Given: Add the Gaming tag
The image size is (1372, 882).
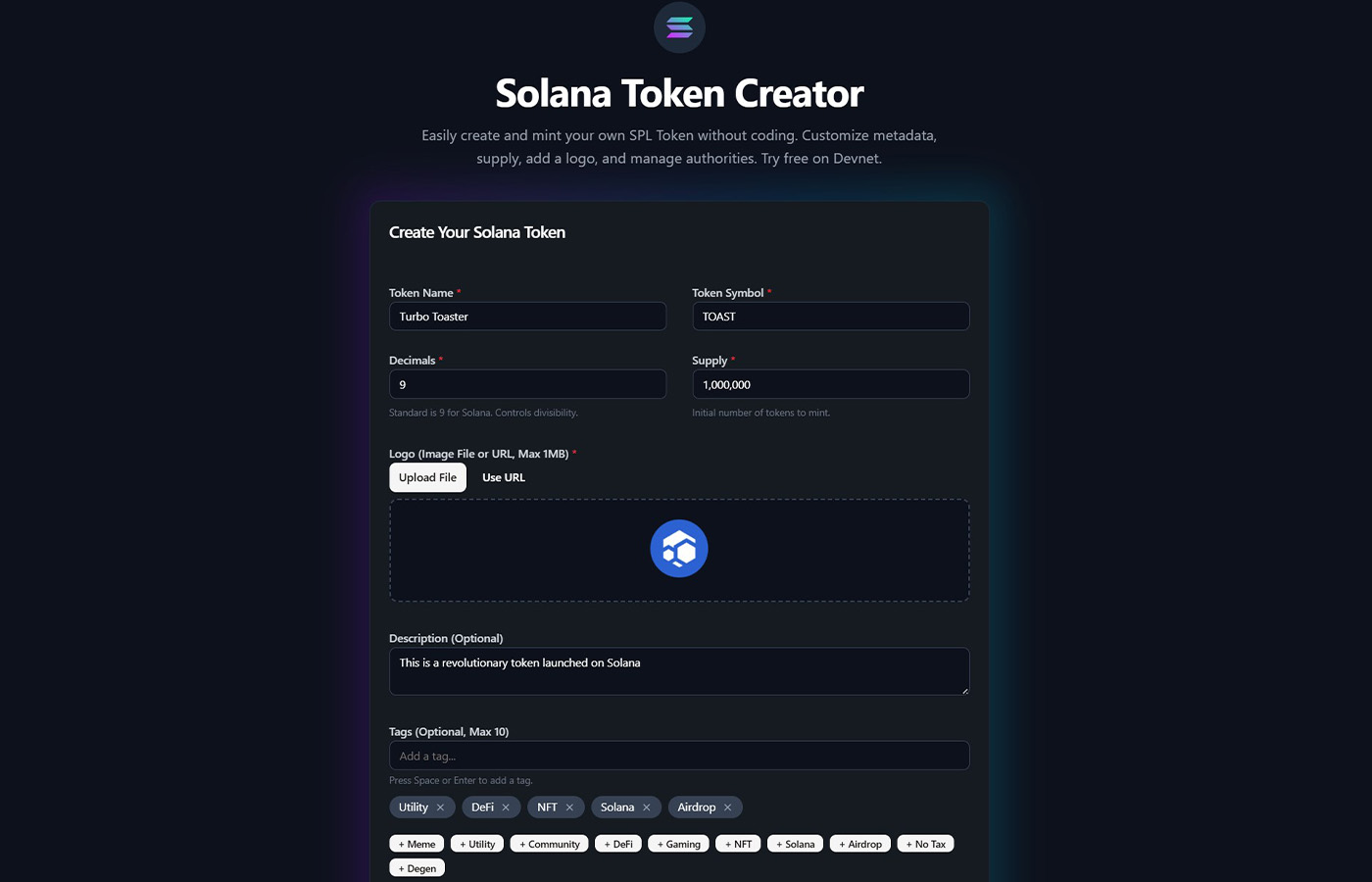Looking at the screenshot, I should pos(678,843).
